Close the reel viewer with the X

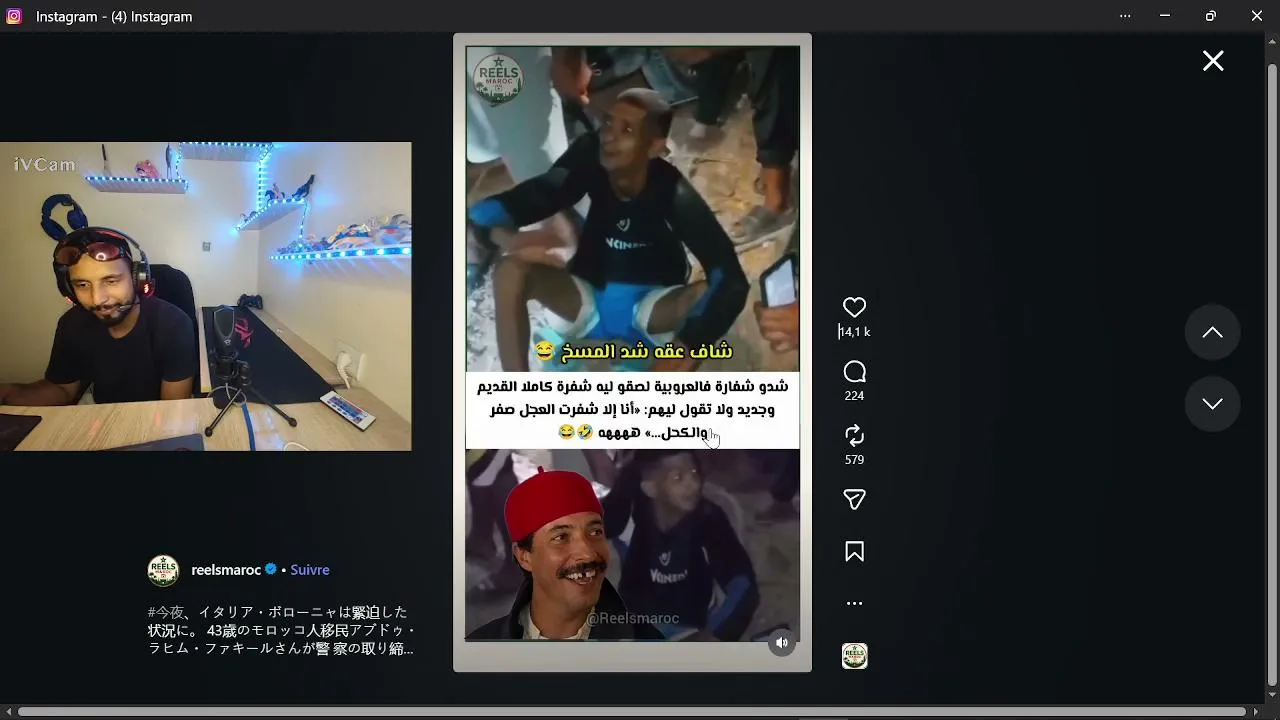pos(1213,61)
